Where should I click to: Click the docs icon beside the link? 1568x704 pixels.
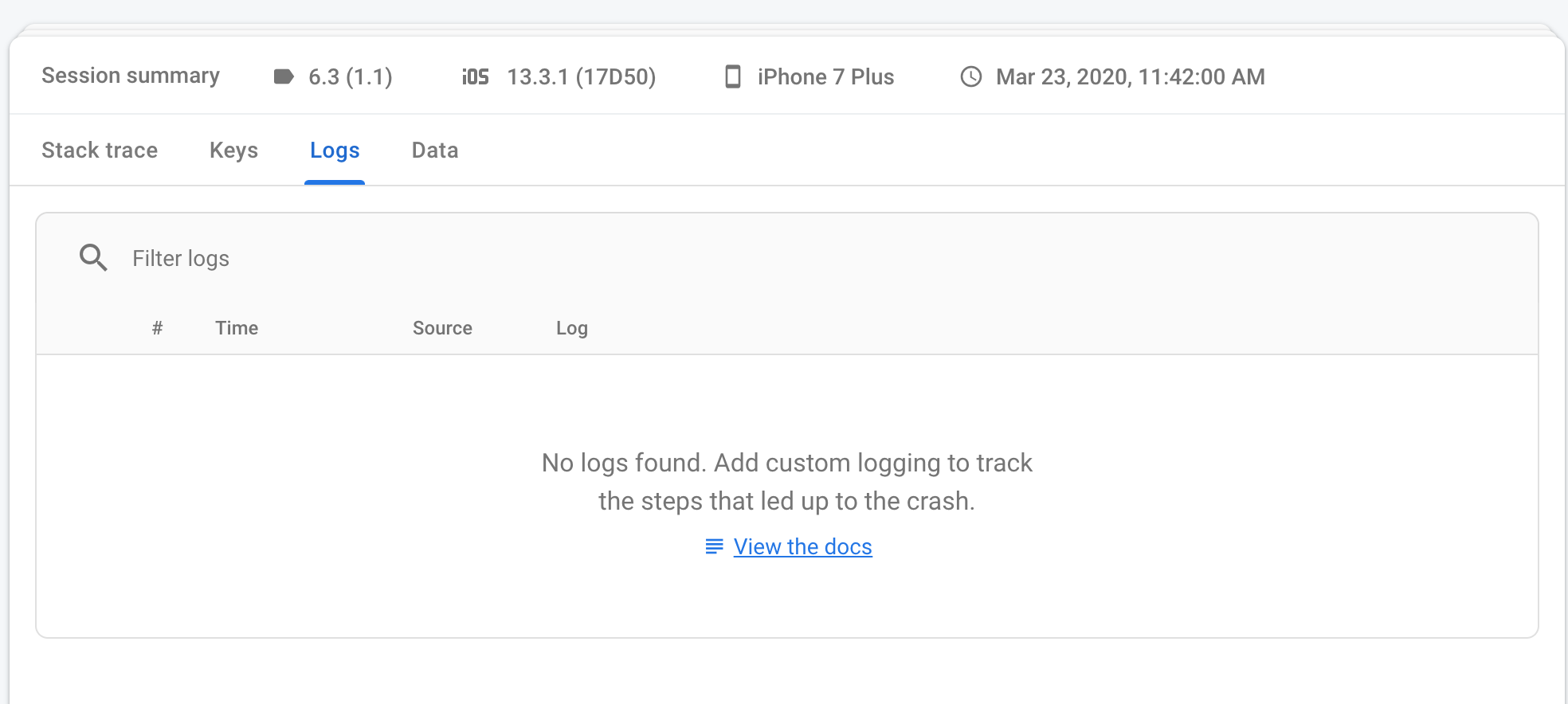coord(715,546)
